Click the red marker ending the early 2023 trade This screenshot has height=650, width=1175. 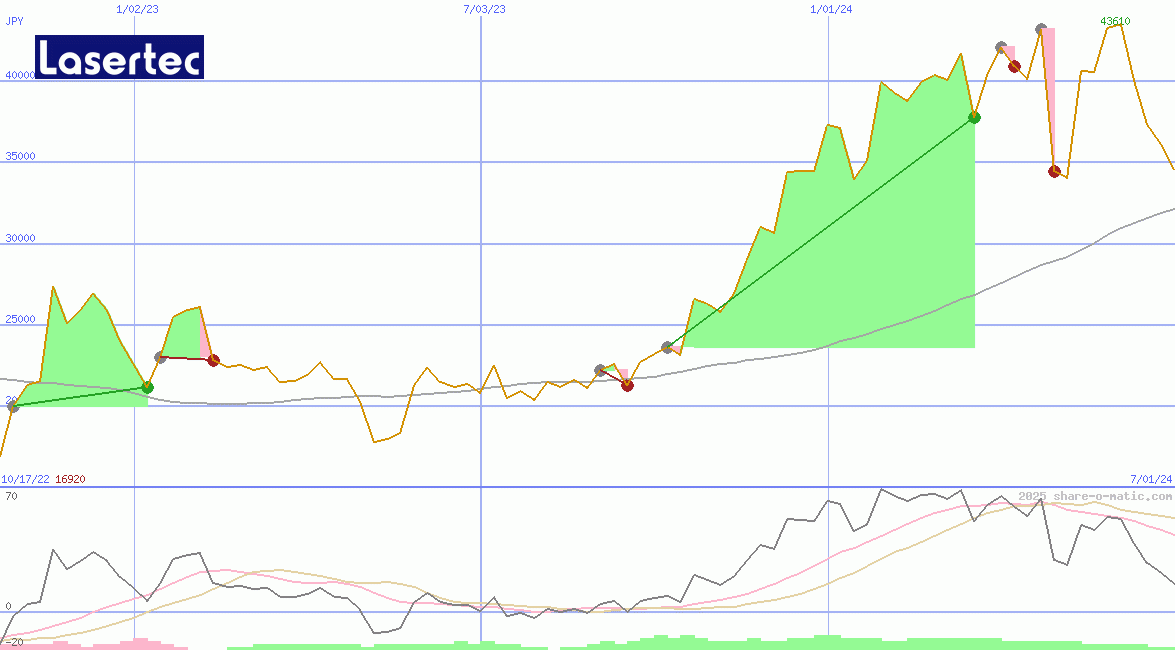point(213,360)
